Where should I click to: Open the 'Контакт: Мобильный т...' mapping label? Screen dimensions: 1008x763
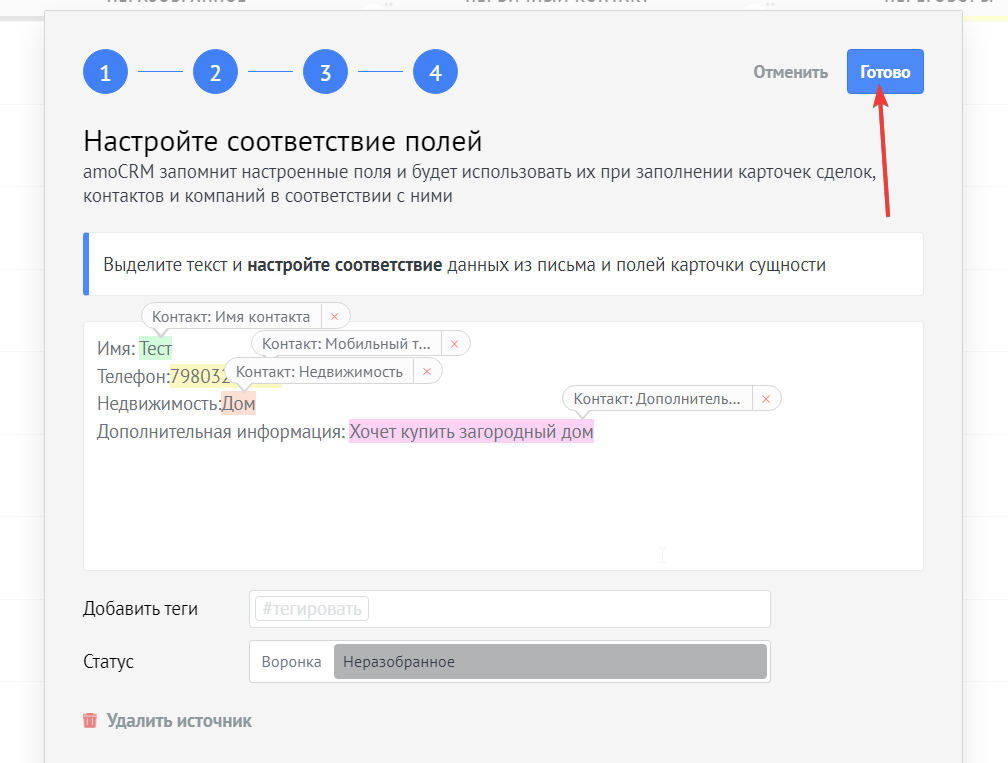tap(346, 344)
